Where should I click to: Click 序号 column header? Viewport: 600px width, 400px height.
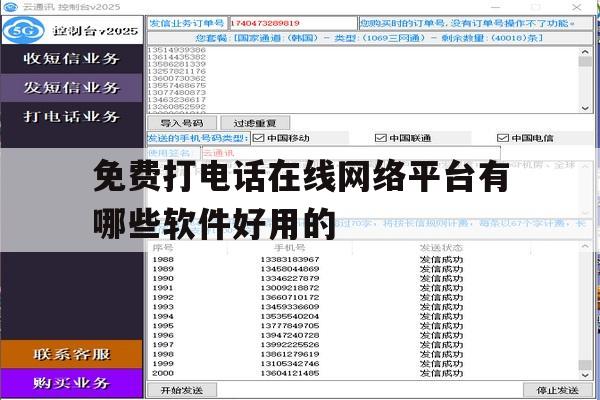(163, 248)
